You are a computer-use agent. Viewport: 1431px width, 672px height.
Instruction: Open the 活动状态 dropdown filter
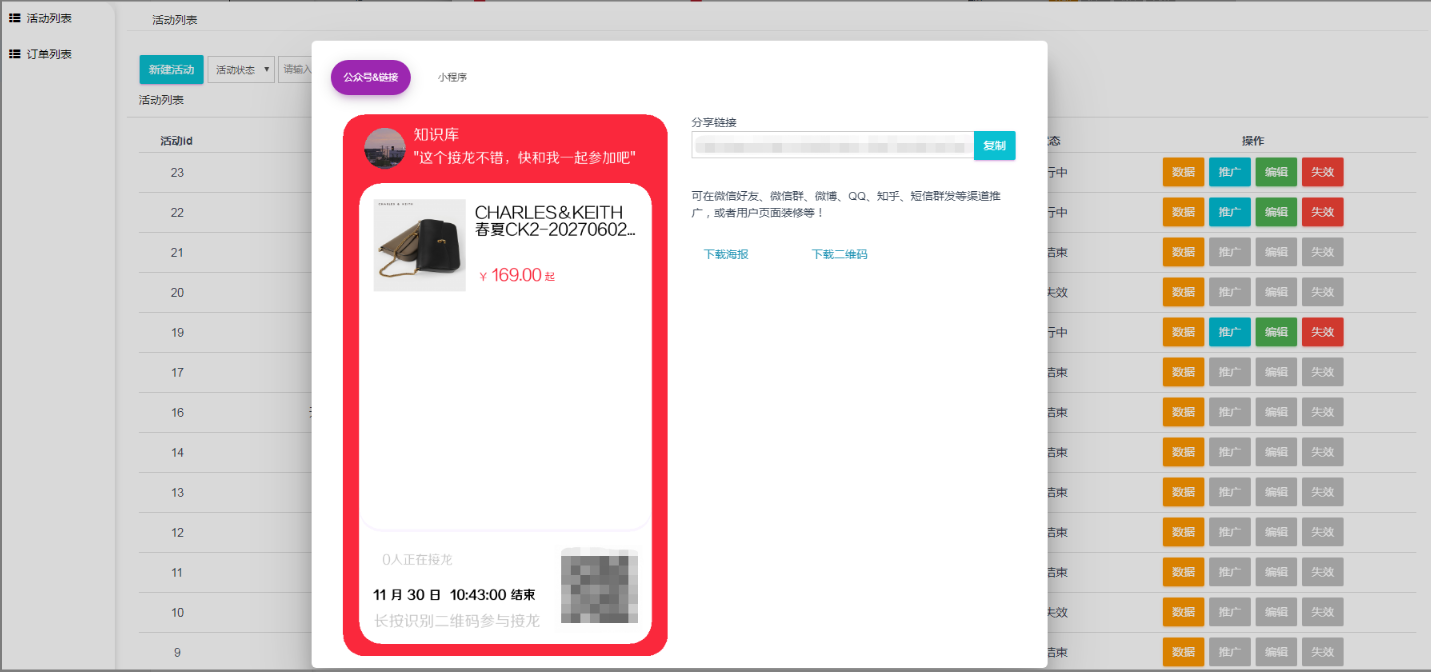coord(241,70)
